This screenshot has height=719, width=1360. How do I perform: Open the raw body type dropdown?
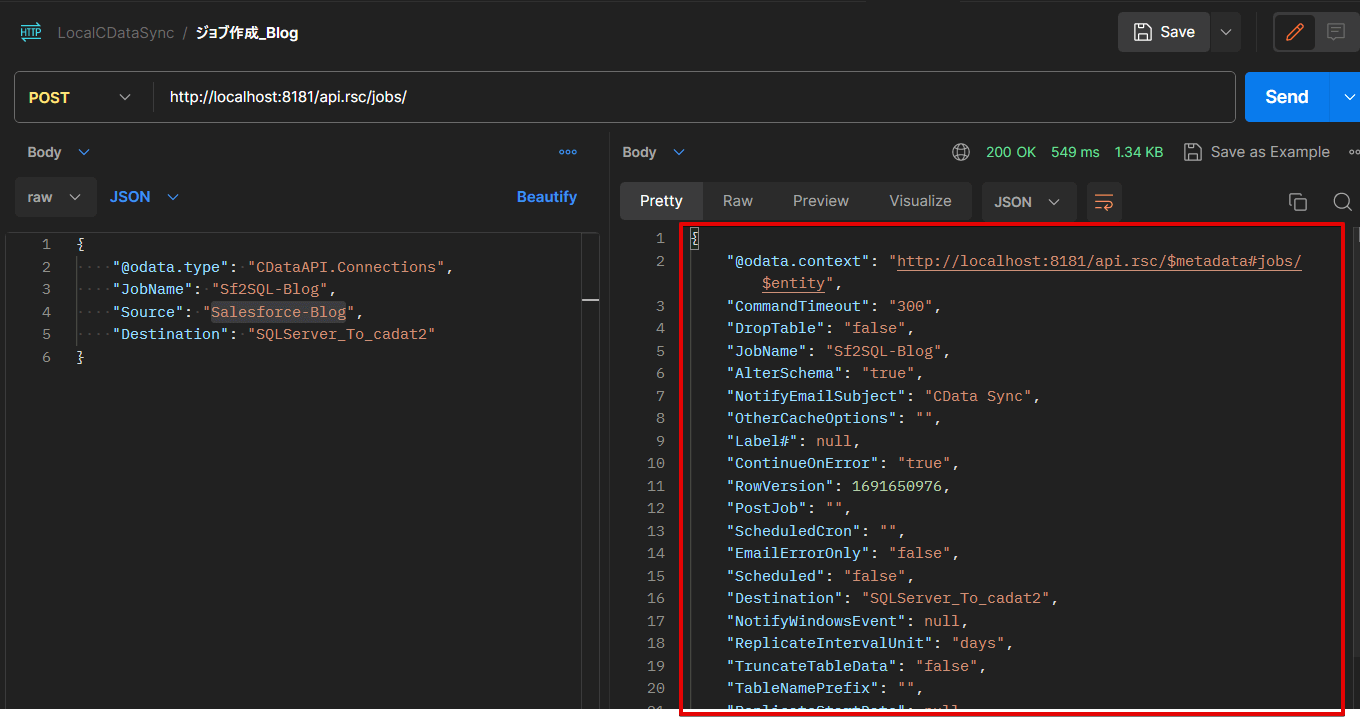[55, 197]
